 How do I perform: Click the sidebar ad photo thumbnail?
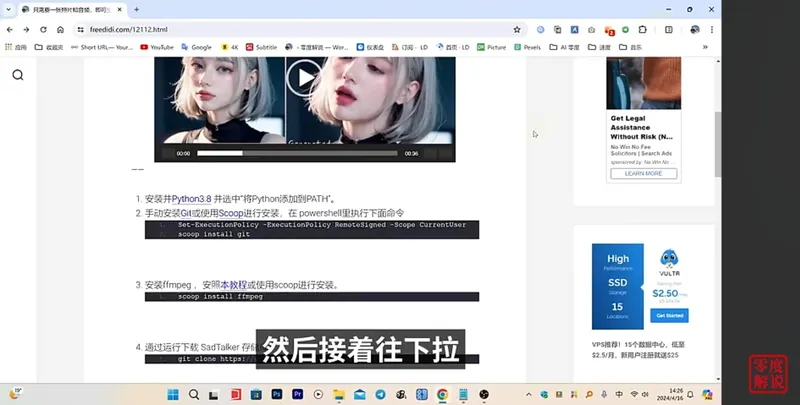click(643, 83)
